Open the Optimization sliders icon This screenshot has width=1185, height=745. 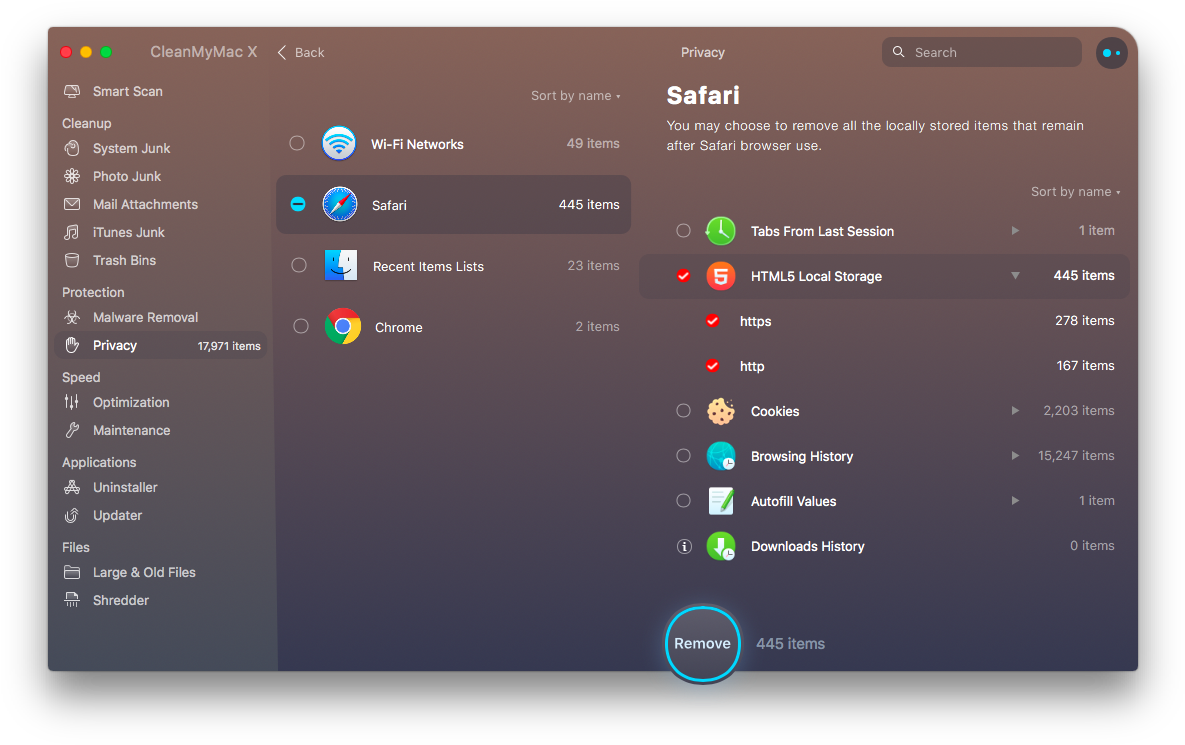pos(72,402)
